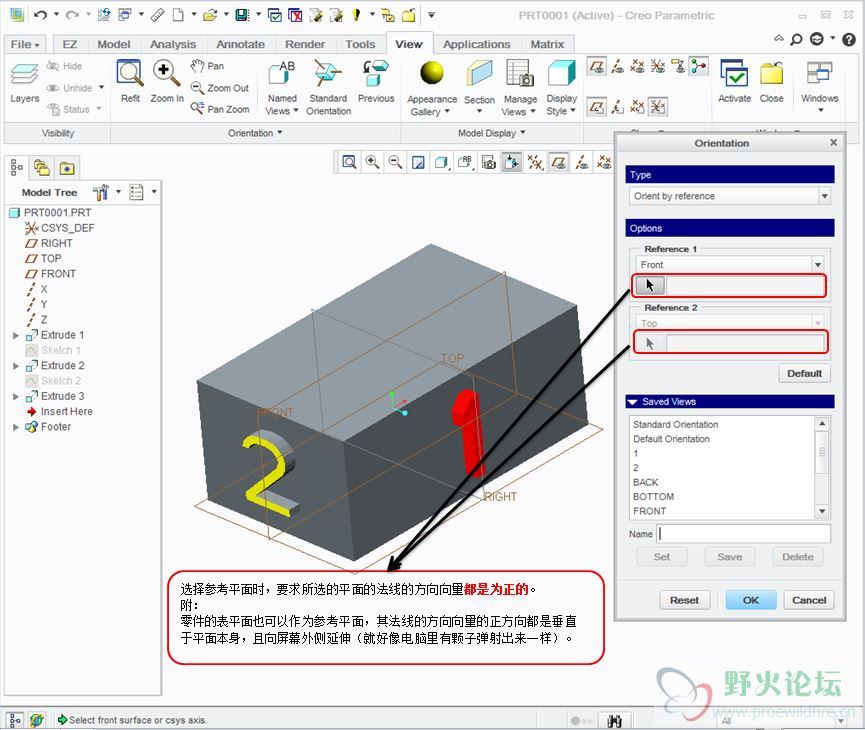Switch to the Model tab
This screenshot has height=730, width=865.
click(x=114, y=44)
